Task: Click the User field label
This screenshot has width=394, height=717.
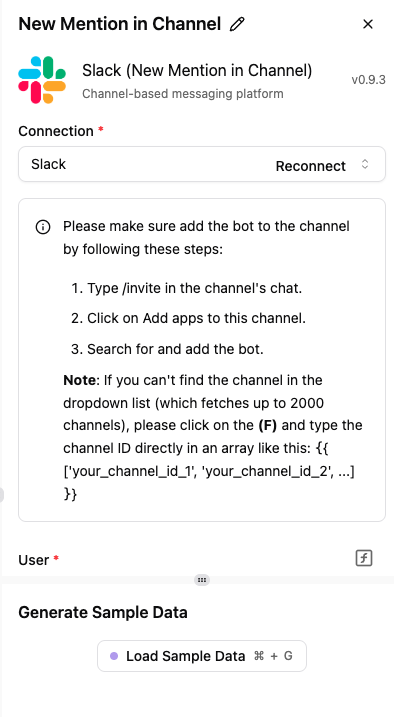Action: pos(34,560)
